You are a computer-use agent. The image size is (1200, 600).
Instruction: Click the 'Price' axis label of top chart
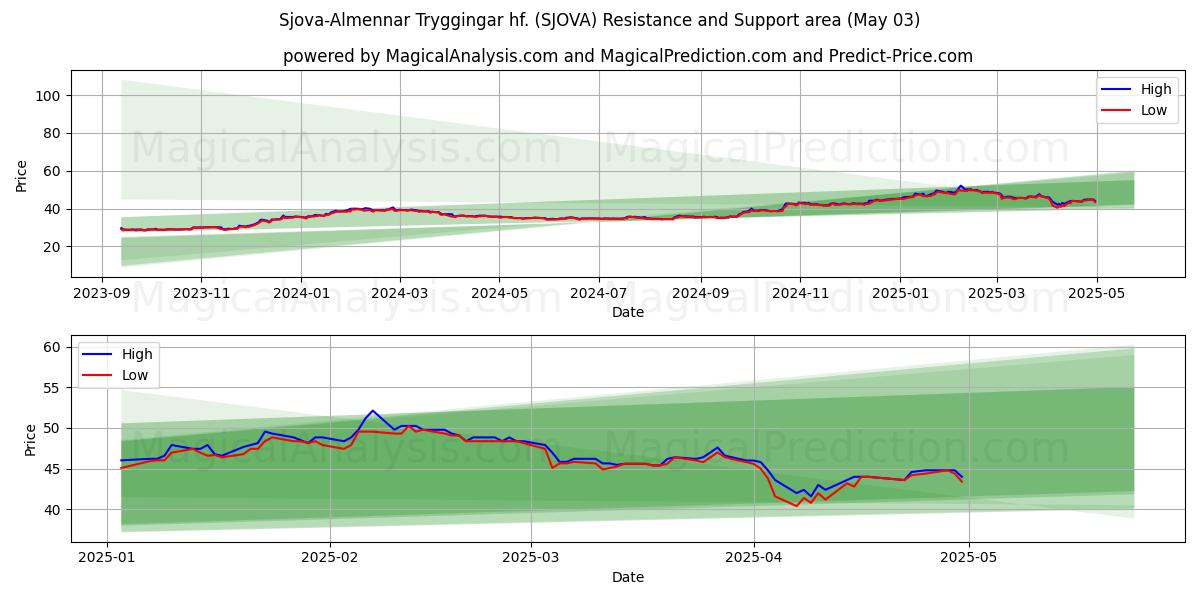[22, 174]
